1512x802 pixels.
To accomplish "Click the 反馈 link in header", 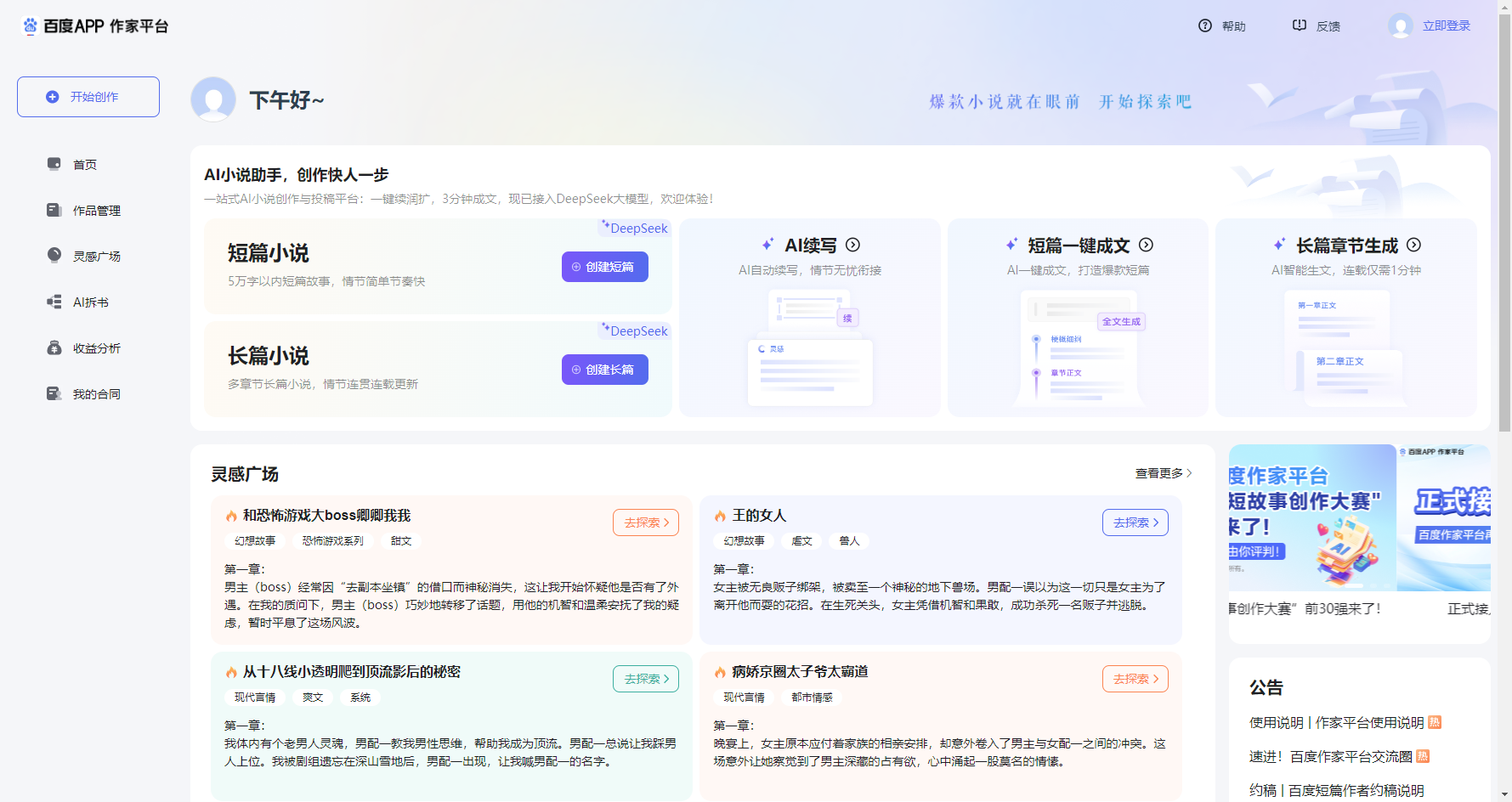I will click(x=1328, y=26).
